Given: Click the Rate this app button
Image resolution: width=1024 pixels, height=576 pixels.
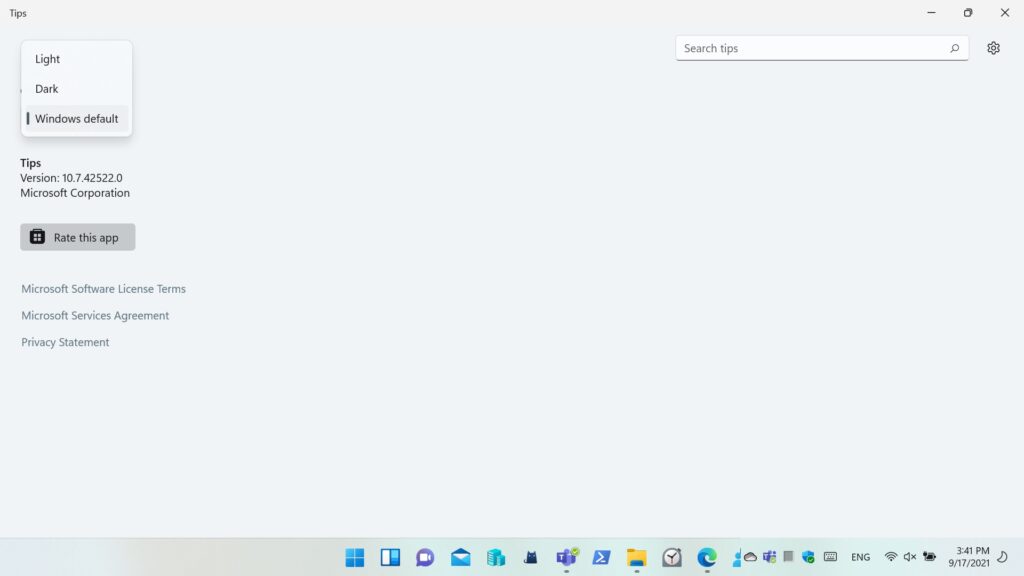Looking at the screenshot, I should tap(78, 237).
